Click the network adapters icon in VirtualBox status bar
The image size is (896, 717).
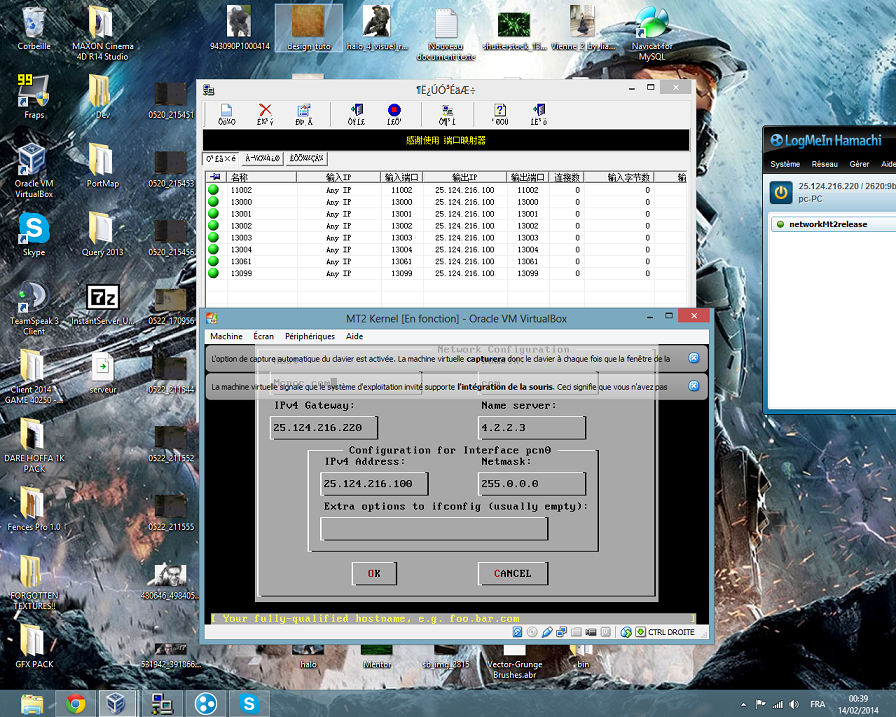click(561, 632)
